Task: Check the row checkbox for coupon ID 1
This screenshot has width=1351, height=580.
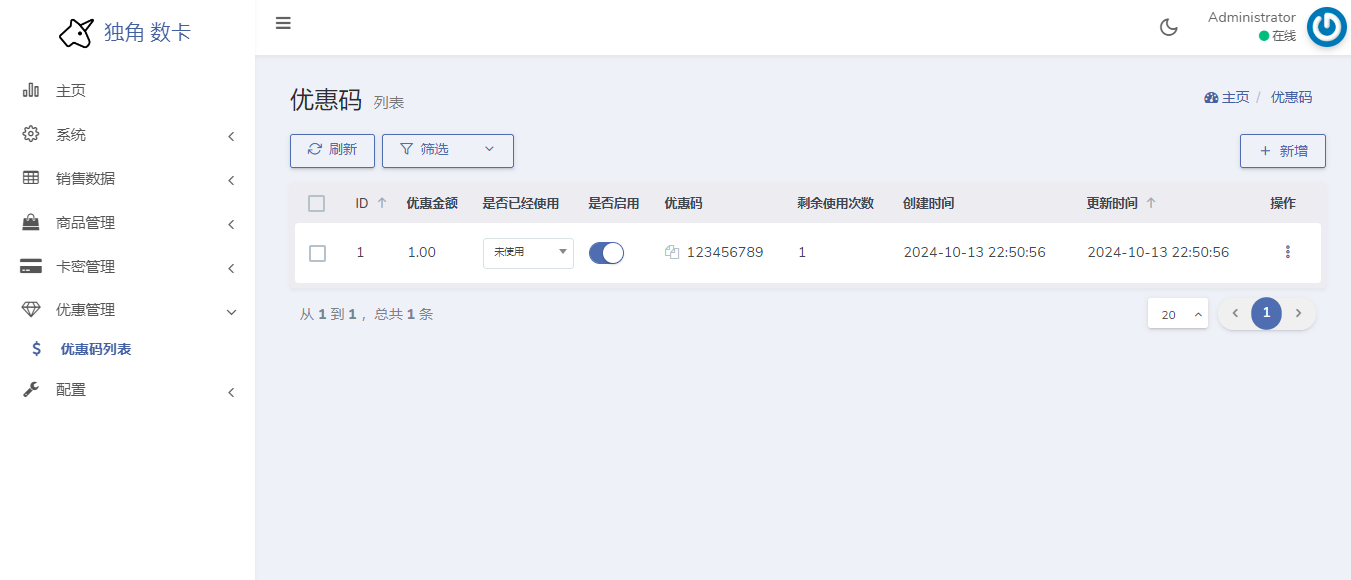Action: tap(317, 253)
